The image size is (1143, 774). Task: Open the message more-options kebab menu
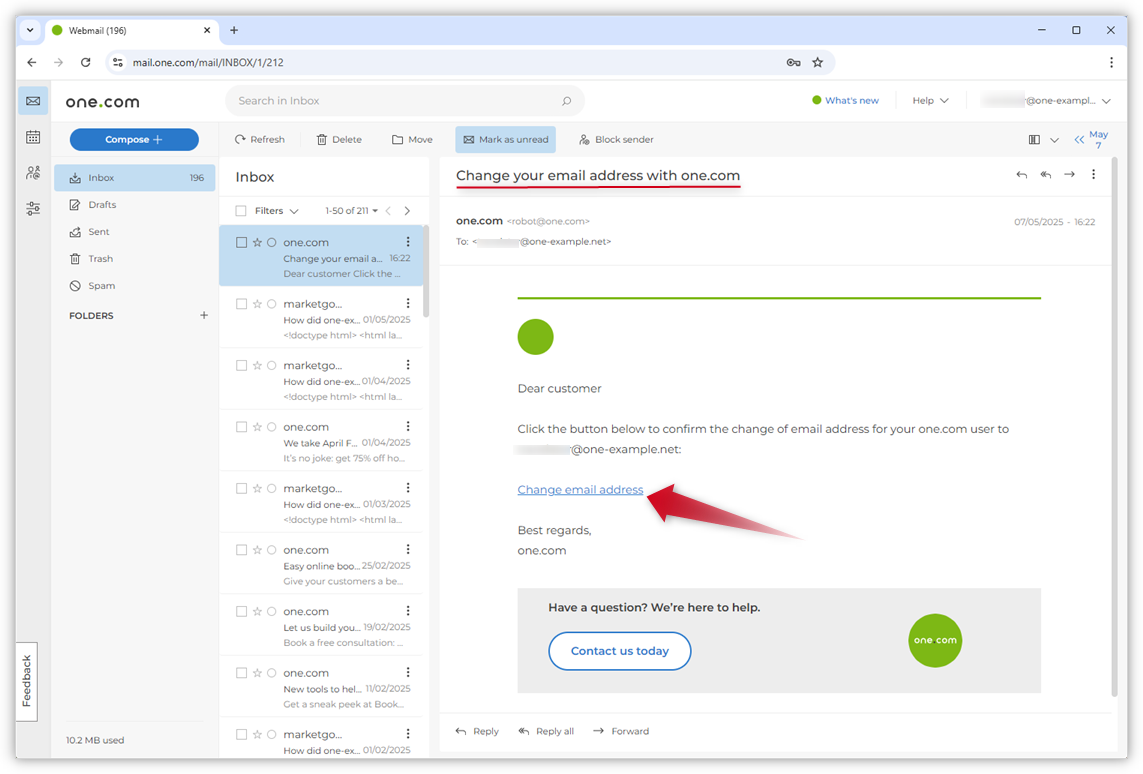(x=1093, y=175)
